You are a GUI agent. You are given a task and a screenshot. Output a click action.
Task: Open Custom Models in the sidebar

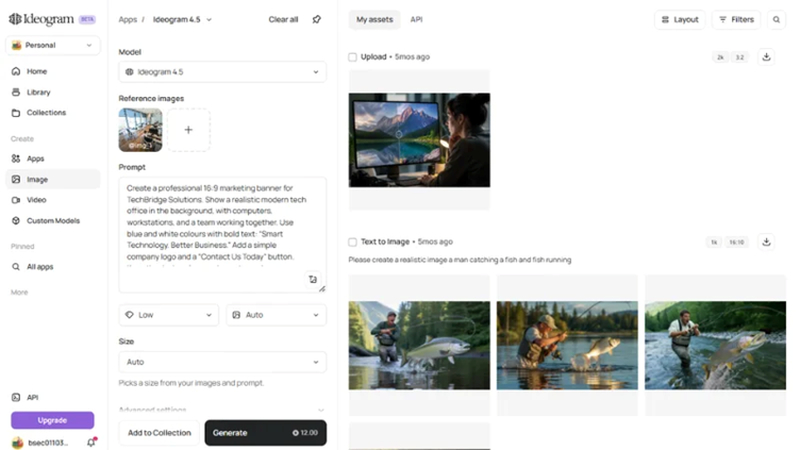(x=53, y=221)
